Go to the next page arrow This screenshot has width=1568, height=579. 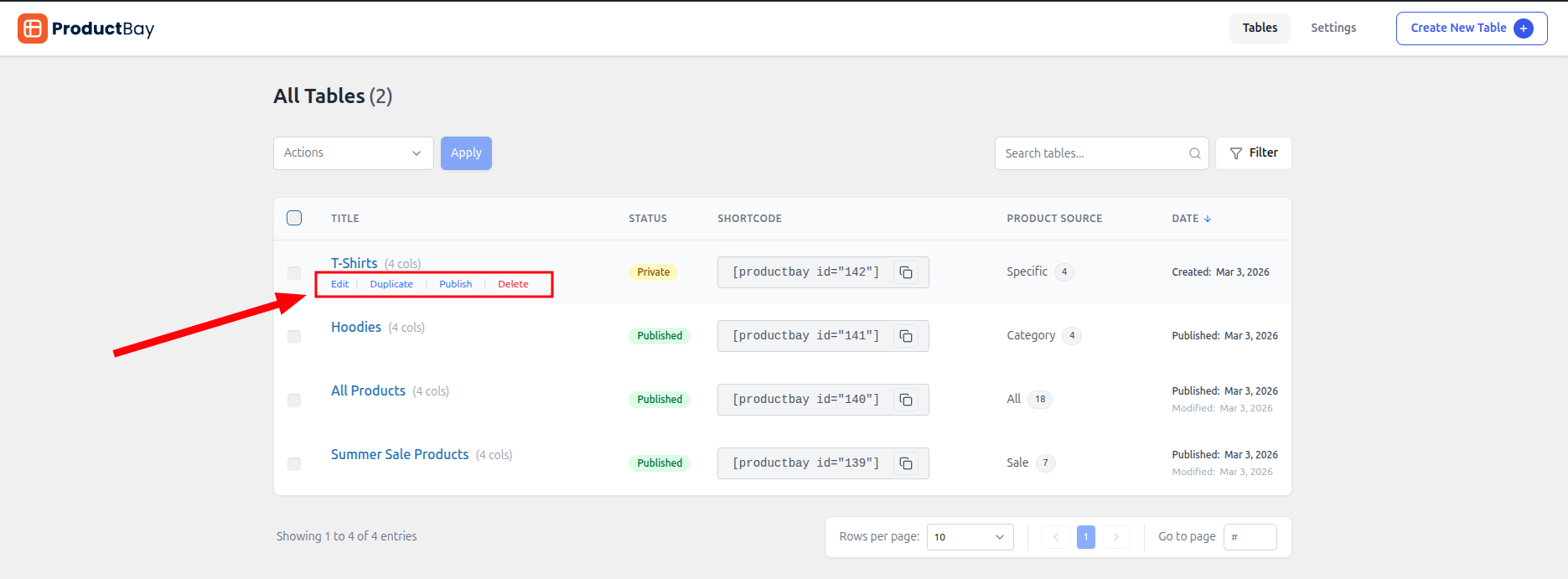(x=1115, y=537)
